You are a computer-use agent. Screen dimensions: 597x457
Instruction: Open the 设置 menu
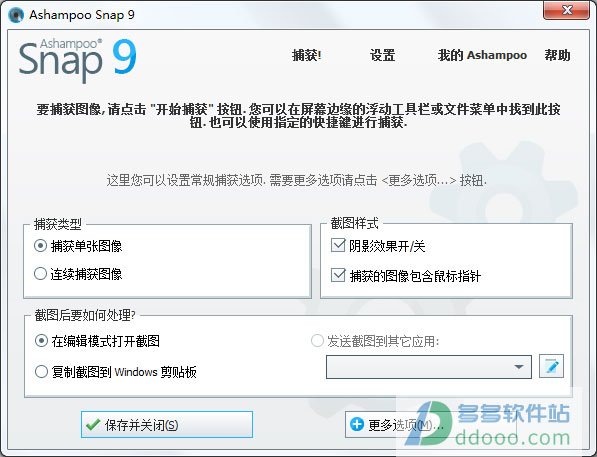click(x=382, y=55)
